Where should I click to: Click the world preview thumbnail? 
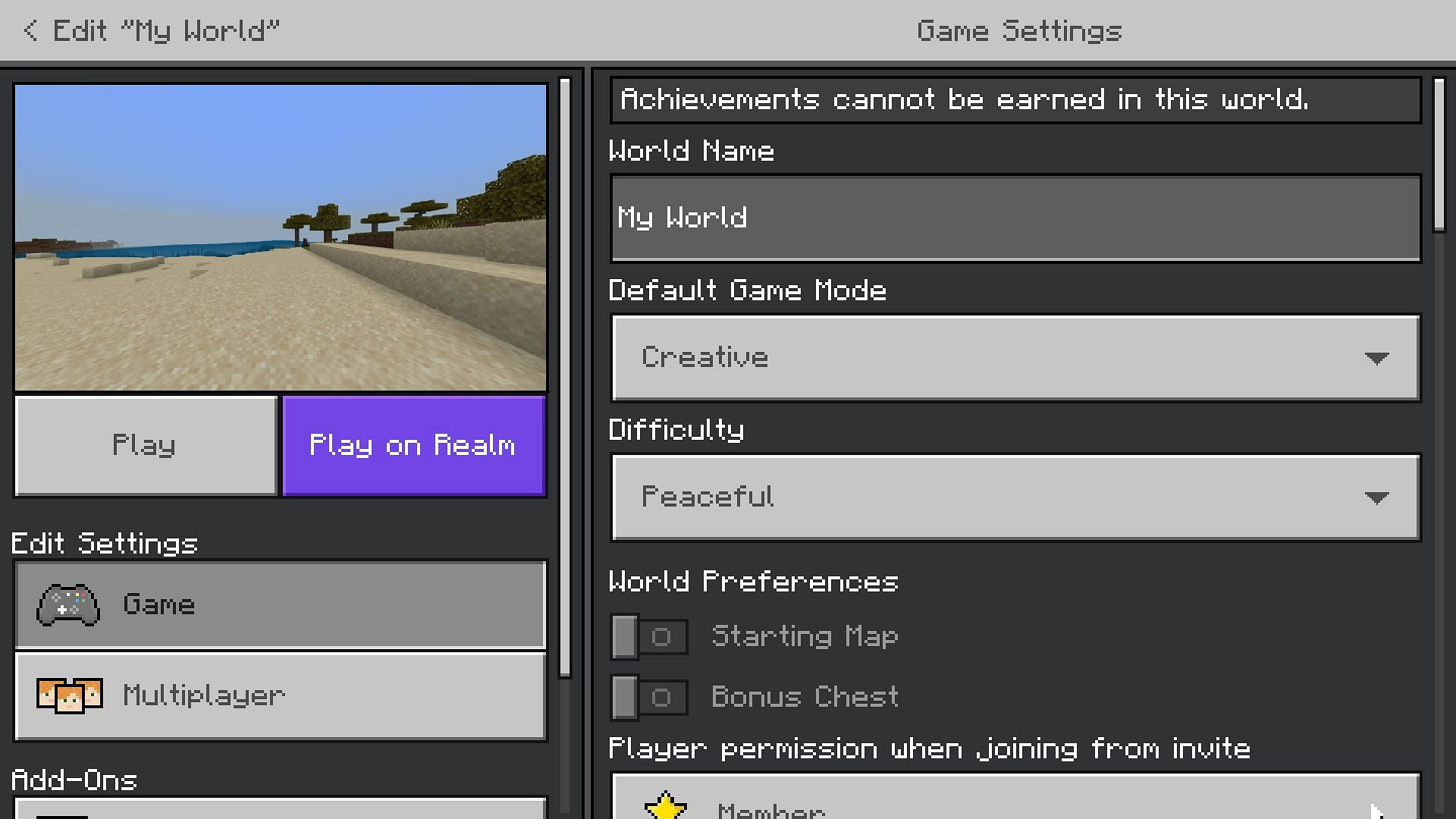[281, 237]
